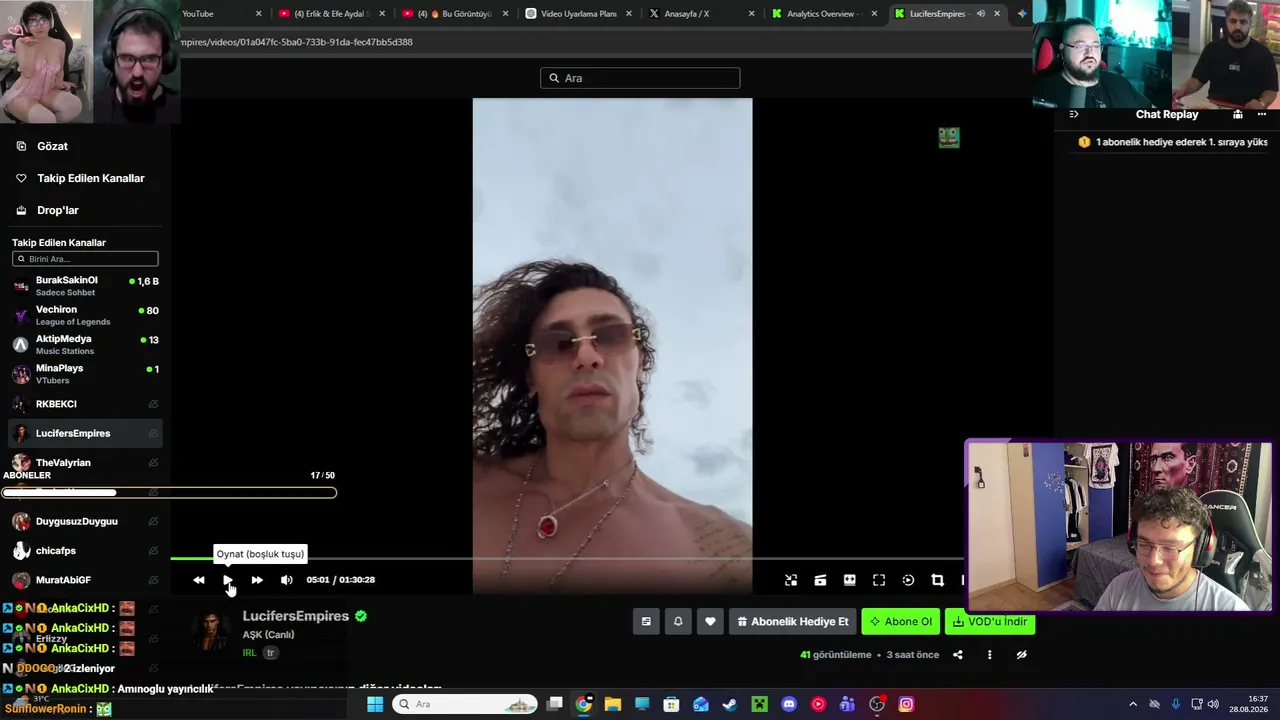
Task: Skip forward with the fast-forward button
Action: coord(257,580)
